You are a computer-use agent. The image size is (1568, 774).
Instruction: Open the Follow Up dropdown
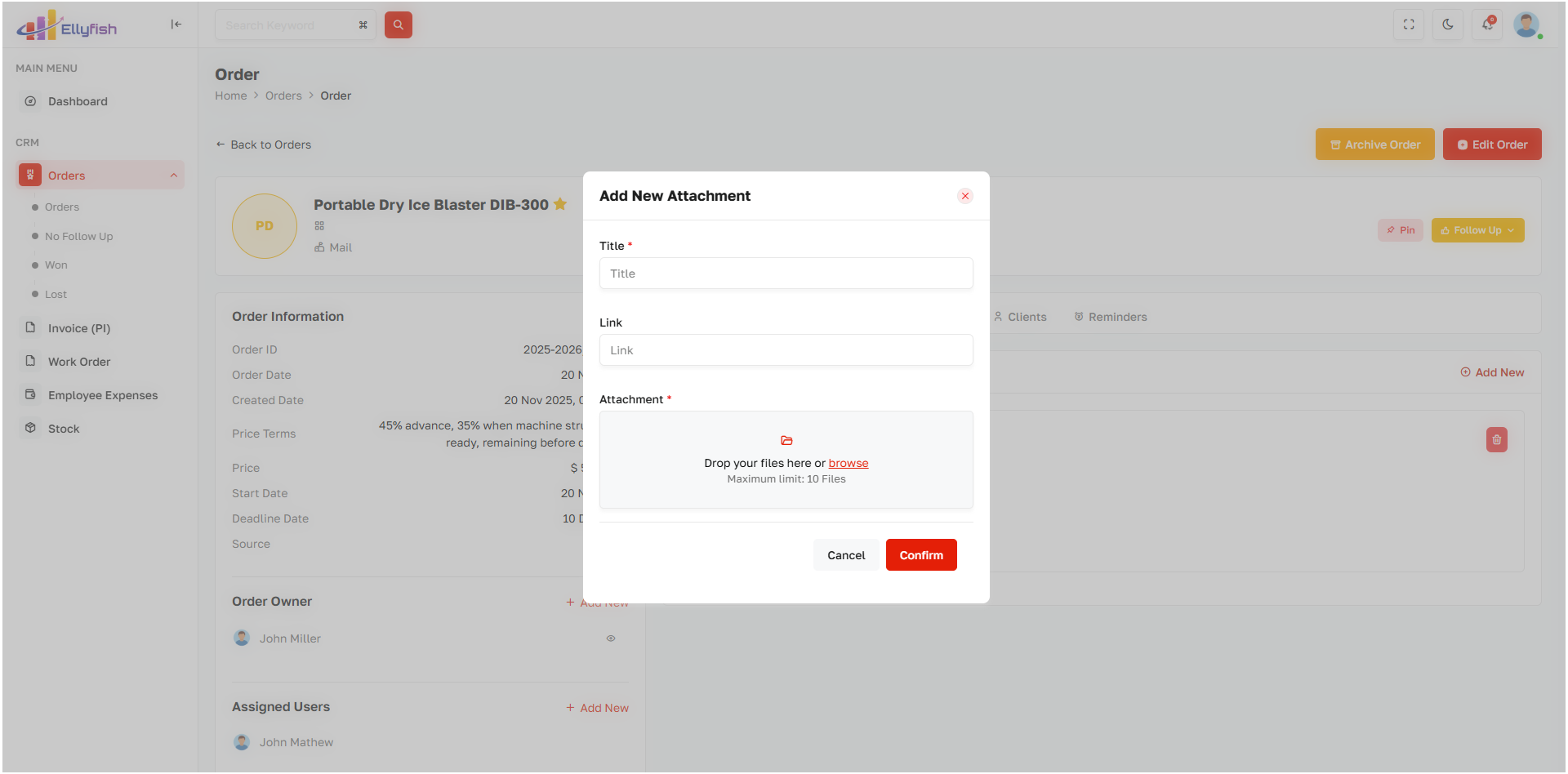[x=1477, y=230]
